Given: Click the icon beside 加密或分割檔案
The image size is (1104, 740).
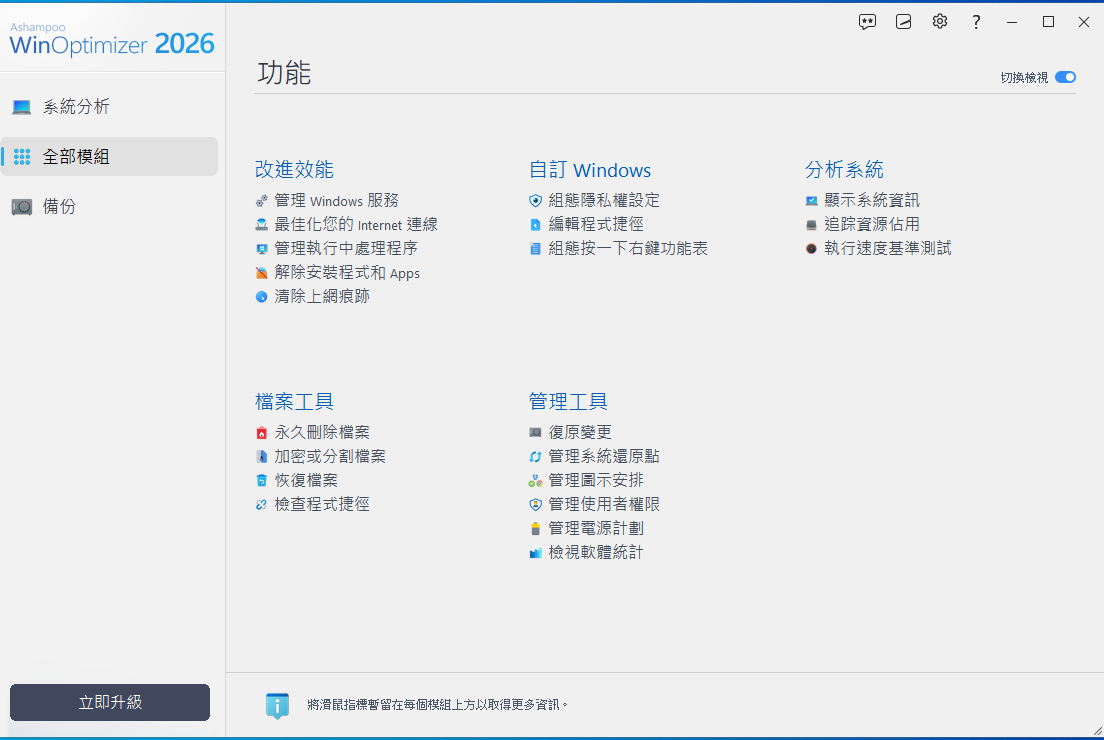Looking at the screenshot, I should pyautogui.click(x=261, y=457).
